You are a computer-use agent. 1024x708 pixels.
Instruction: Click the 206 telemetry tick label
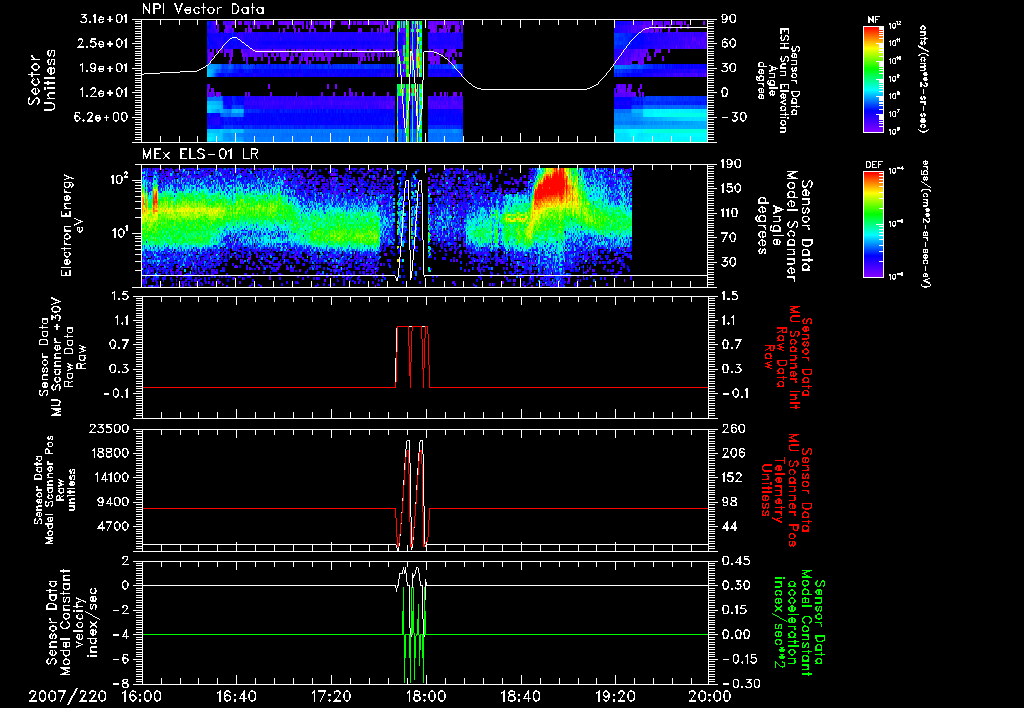pyautogui.click(x=733, y=453)
